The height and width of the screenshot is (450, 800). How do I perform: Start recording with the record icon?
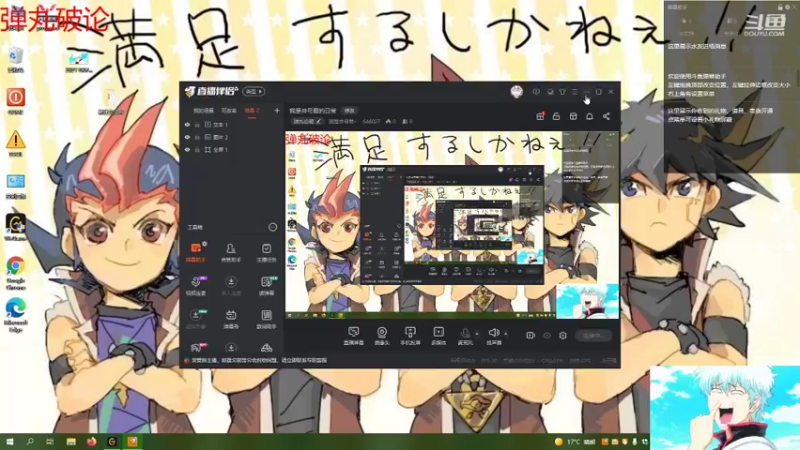[x=531, y=335]
